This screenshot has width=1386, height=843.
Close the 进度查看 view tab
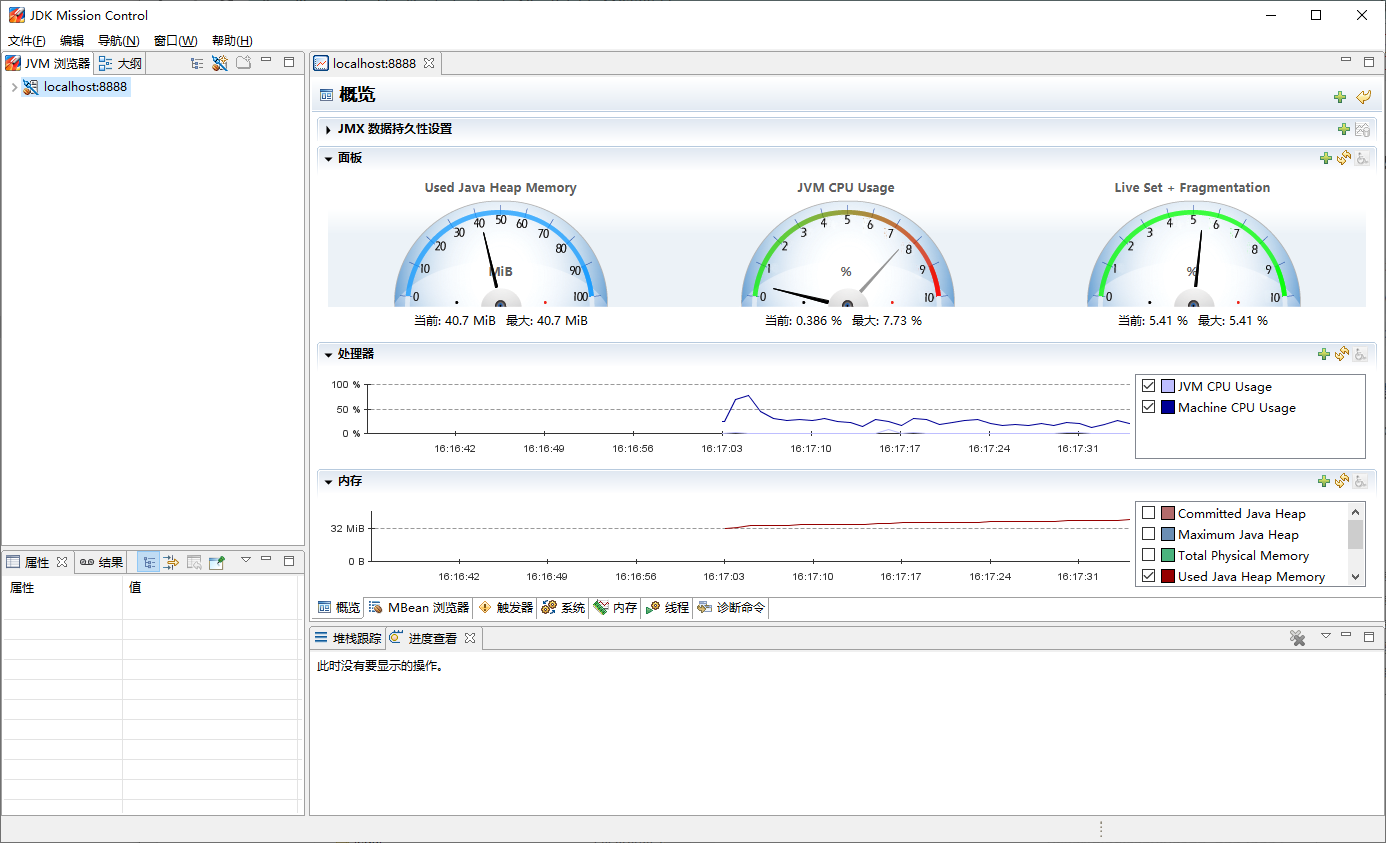click(469, 638)
